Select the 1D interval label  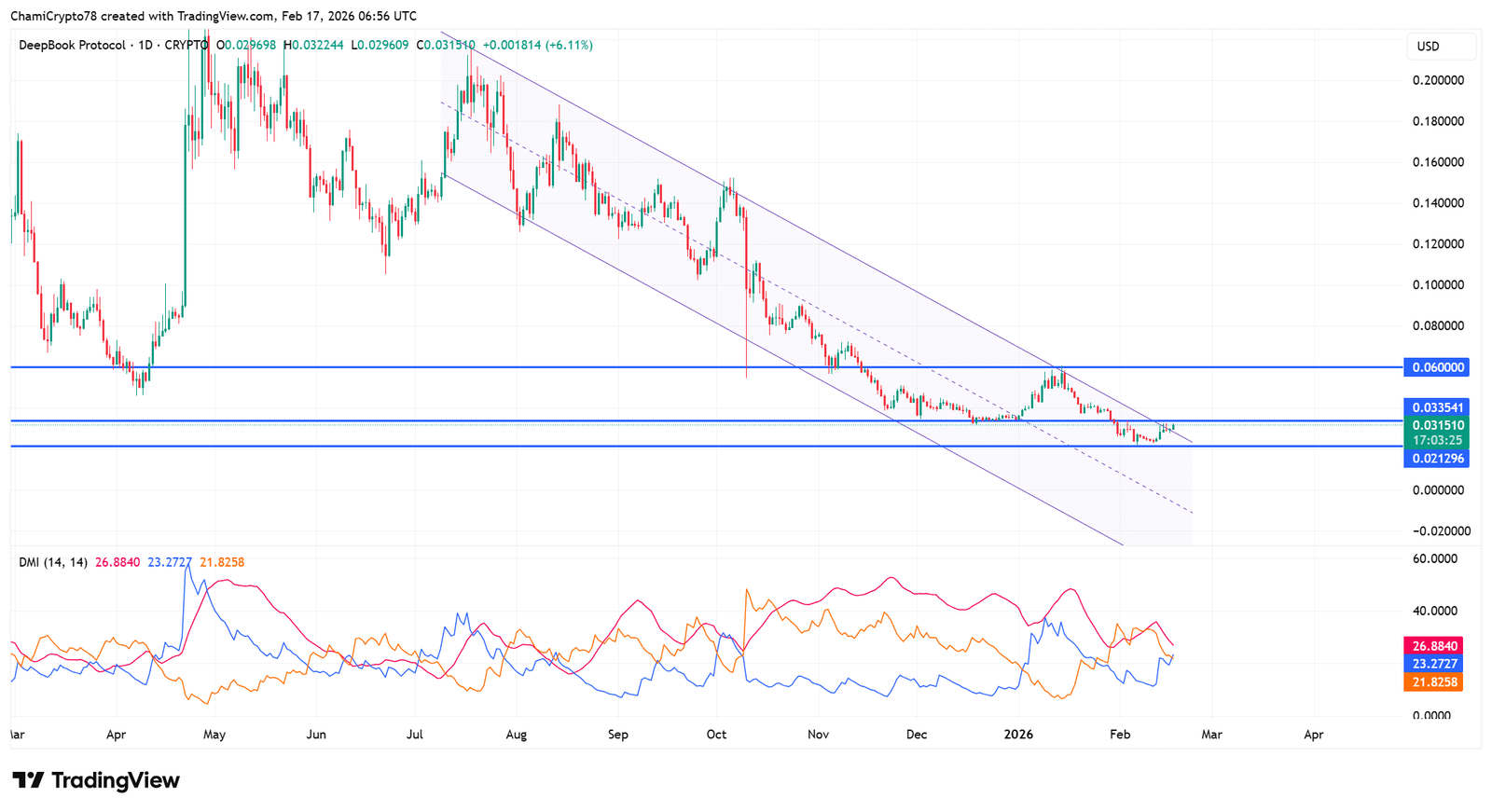[145, 45]
